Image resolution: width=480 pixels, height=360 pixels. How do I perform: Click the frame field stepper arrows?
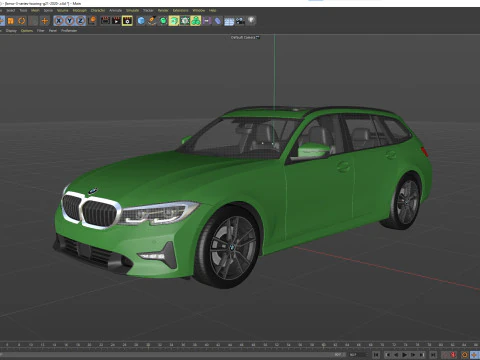click(367, 355)
